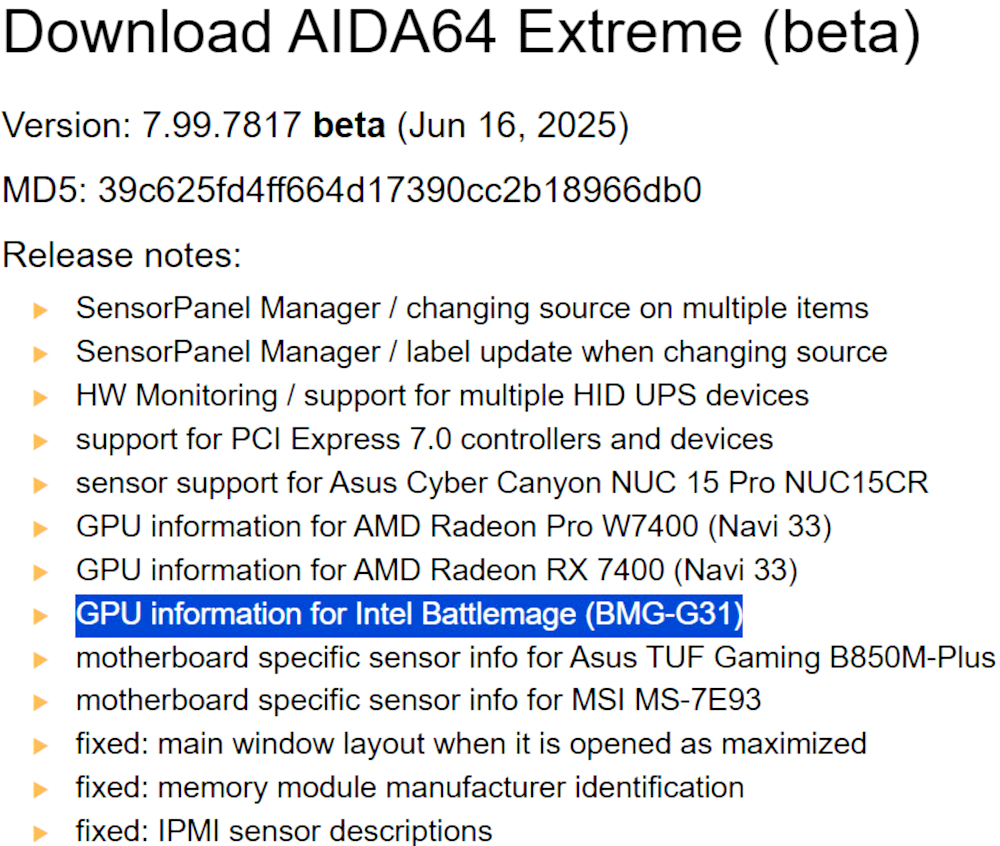1000x846 pixels.
Task: Click the motherboard sensor info for MSI MS-7E93 text
Action: (x=418, y=700)
